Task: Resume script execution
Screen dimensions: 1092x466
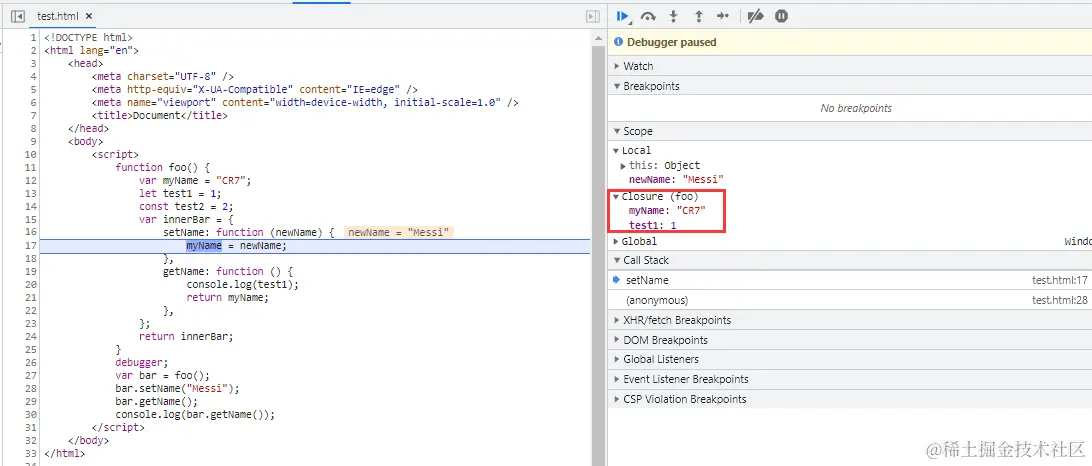Action: click(623, 16)
